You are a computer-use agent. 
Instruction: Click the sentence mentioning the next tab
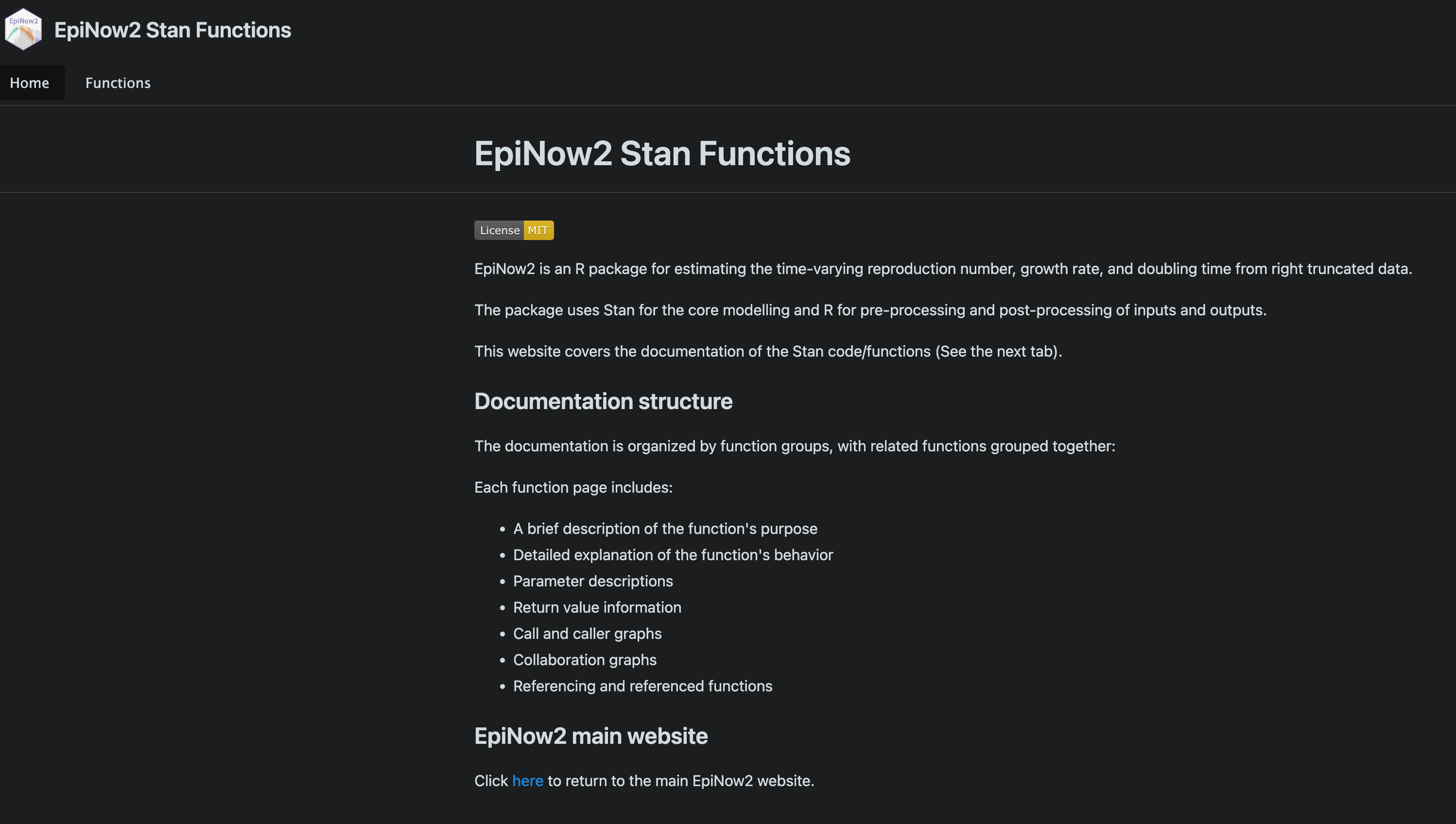click(x=768, y=351)
